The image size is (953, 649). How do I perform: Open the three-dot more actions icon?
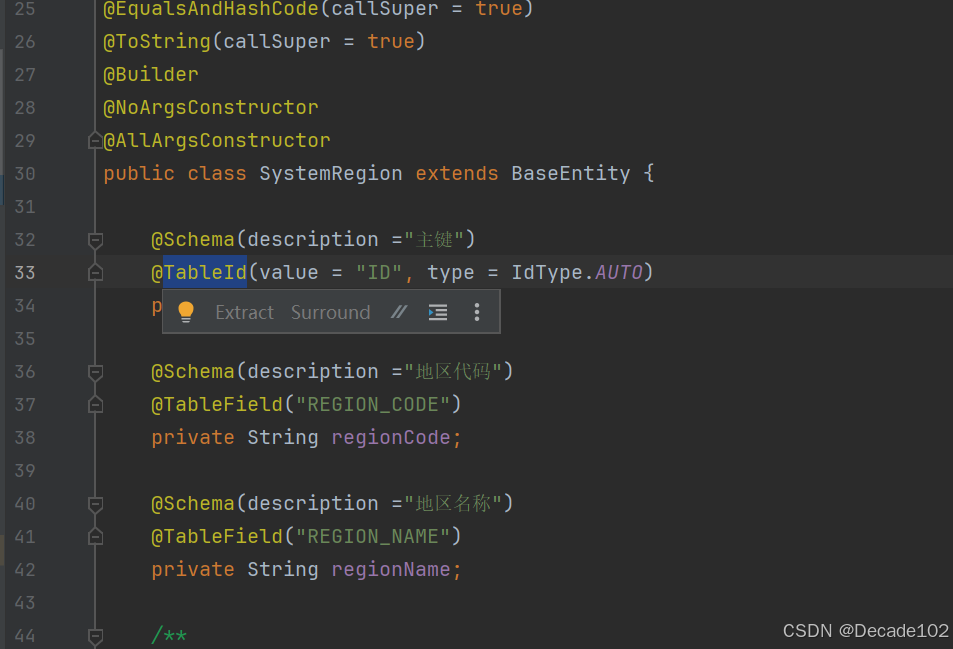(x=475, y=312)
